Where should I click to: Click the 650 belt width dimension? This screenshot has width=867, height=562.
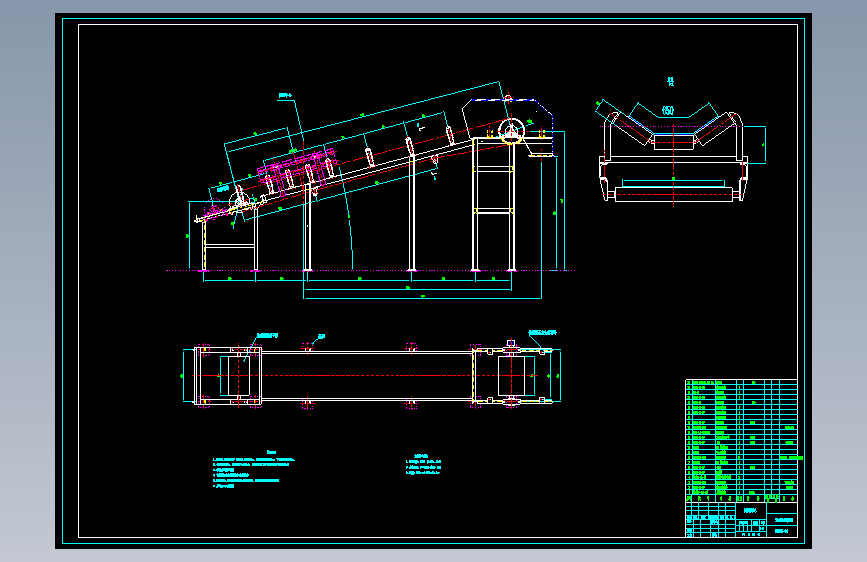pos(668,110)
